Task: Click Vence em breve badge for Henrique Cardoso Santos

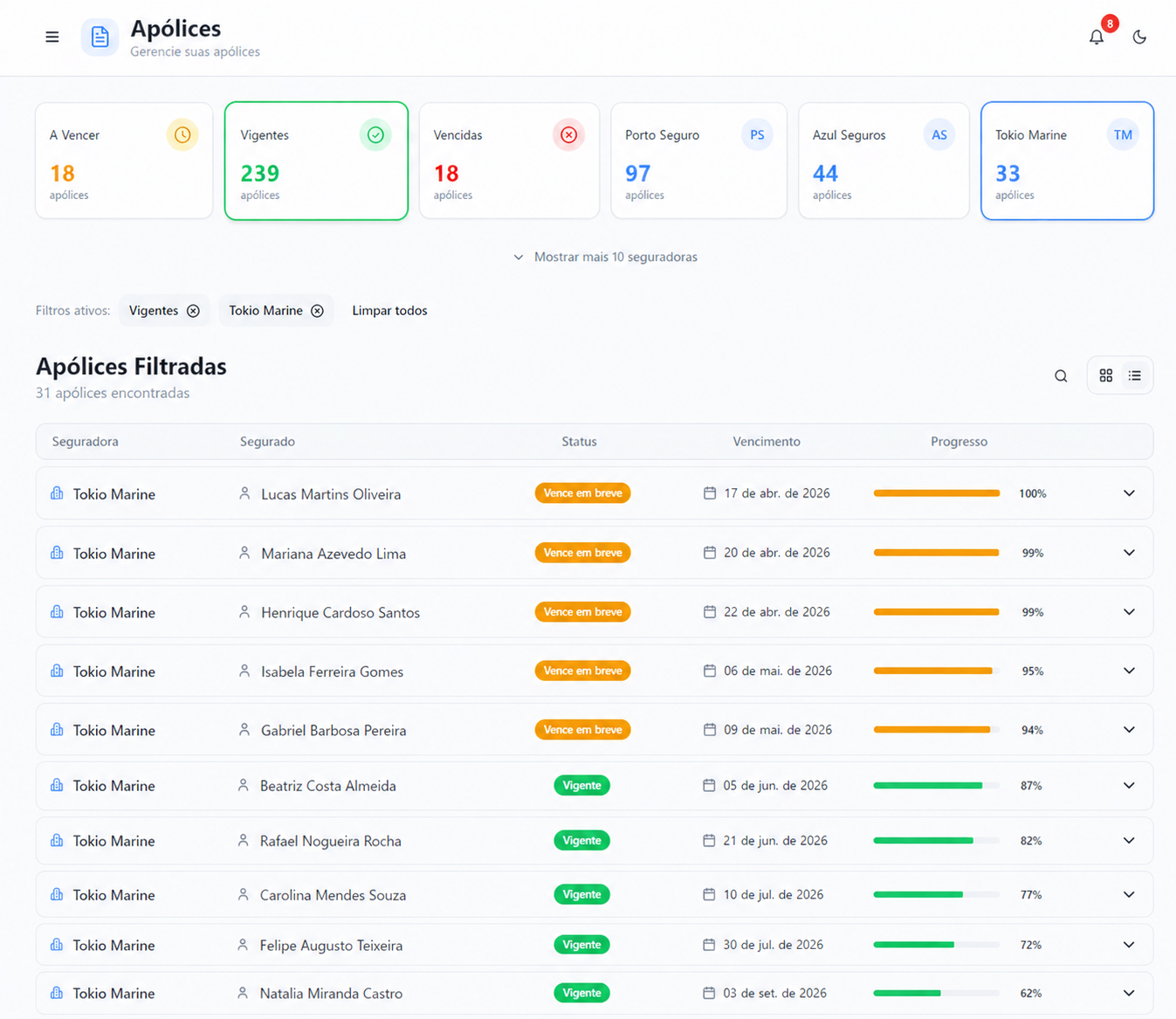Action: [x=582, y=612]
